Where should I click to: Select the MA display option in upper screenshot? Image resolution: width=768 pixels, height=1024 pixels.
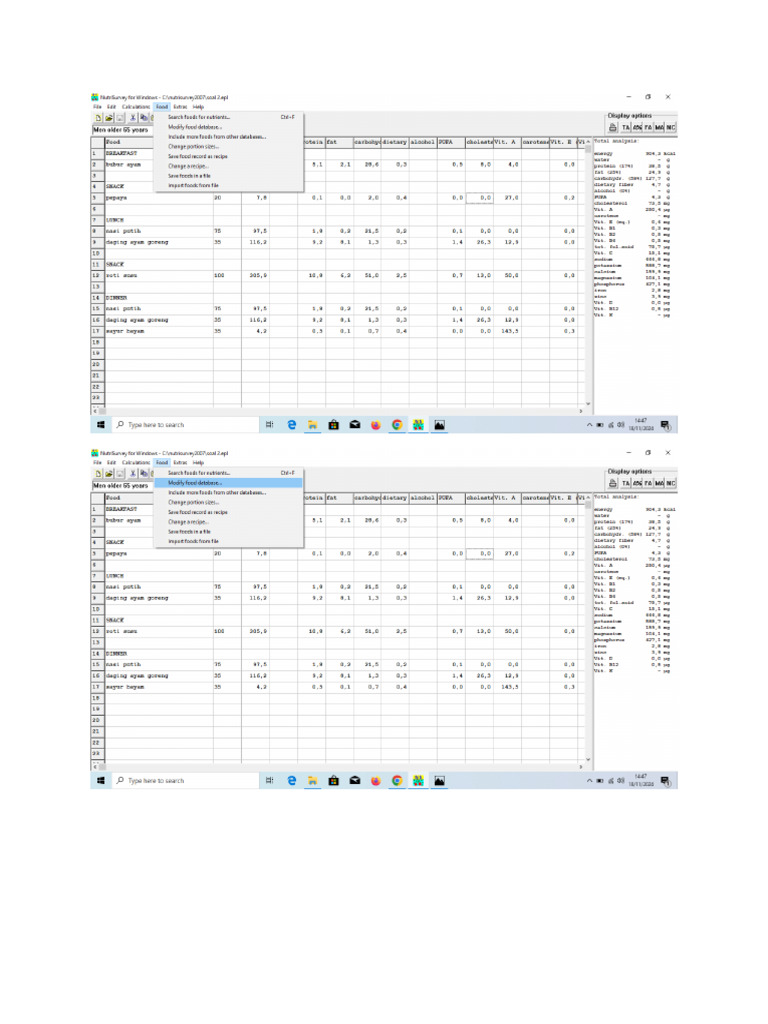[660, 127]
